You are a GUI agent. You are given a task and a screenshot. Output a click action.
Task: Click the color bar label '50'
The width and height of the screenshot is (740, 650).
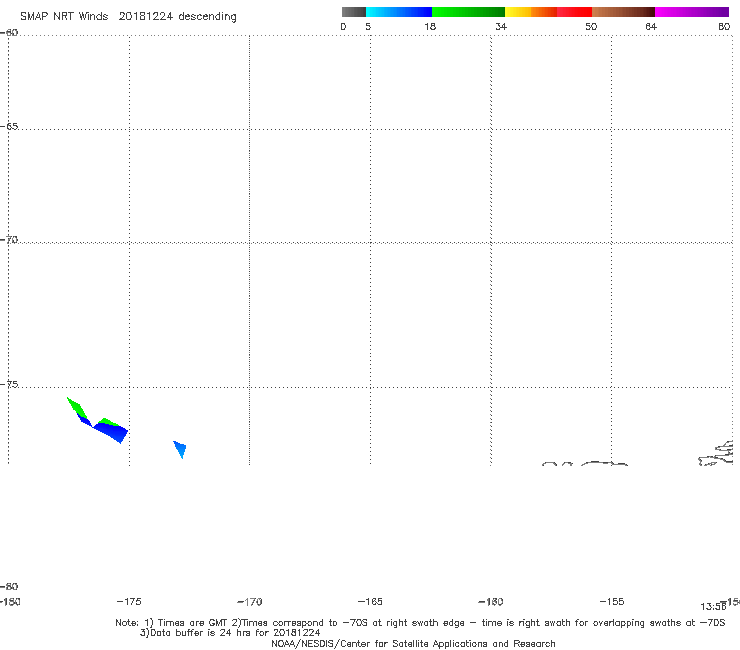pyautogui.click(x=591, y=26)
